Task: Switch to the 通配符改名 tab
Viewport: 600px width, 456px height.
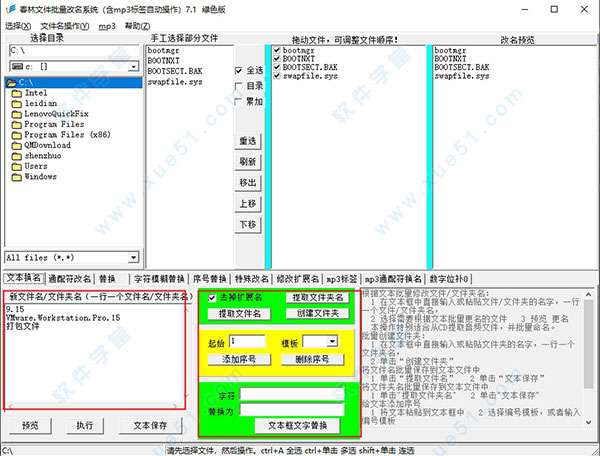Action: [x=69, y=279]
